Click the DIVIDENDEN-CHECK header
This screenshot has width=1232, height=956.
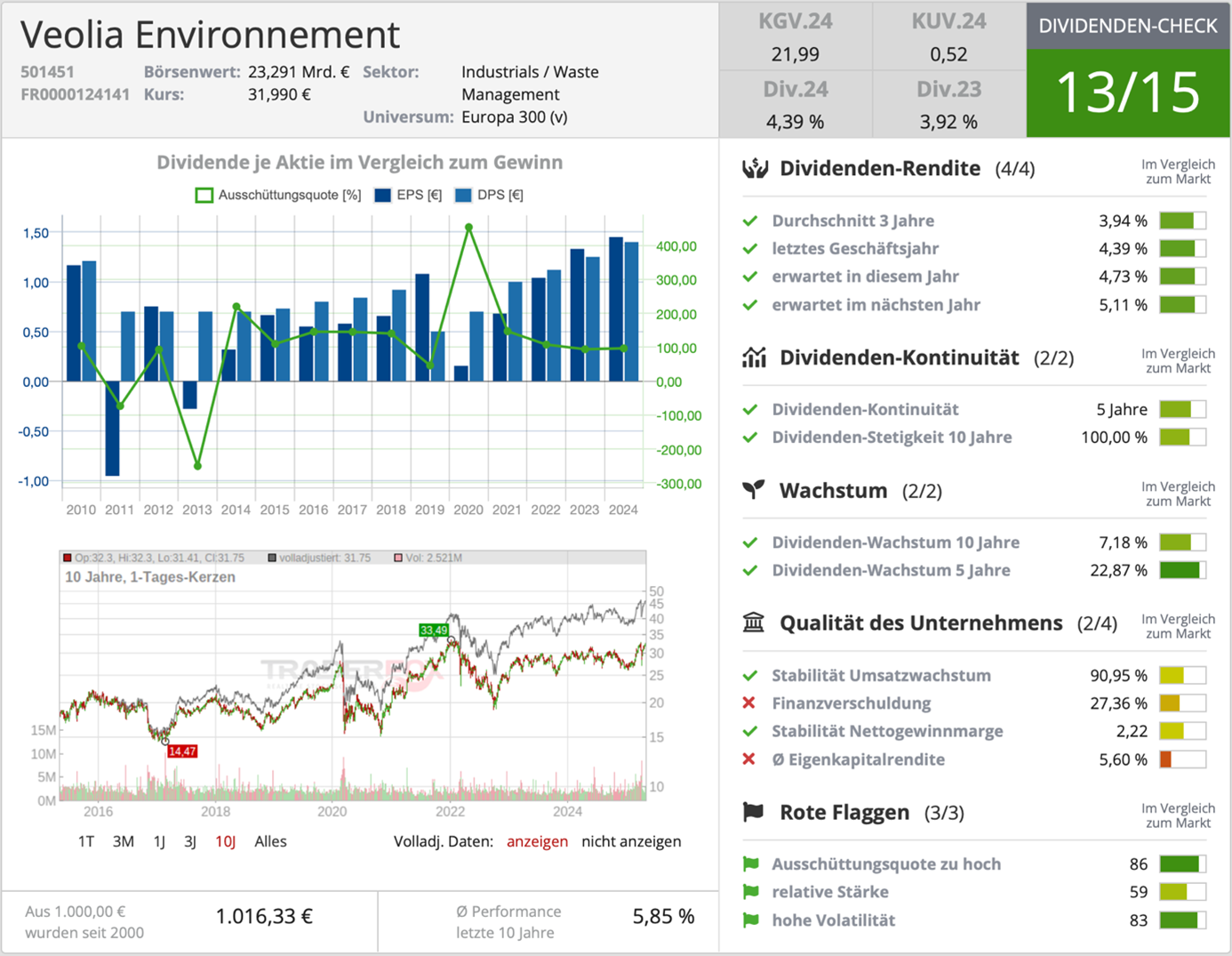click(1128, 26)
